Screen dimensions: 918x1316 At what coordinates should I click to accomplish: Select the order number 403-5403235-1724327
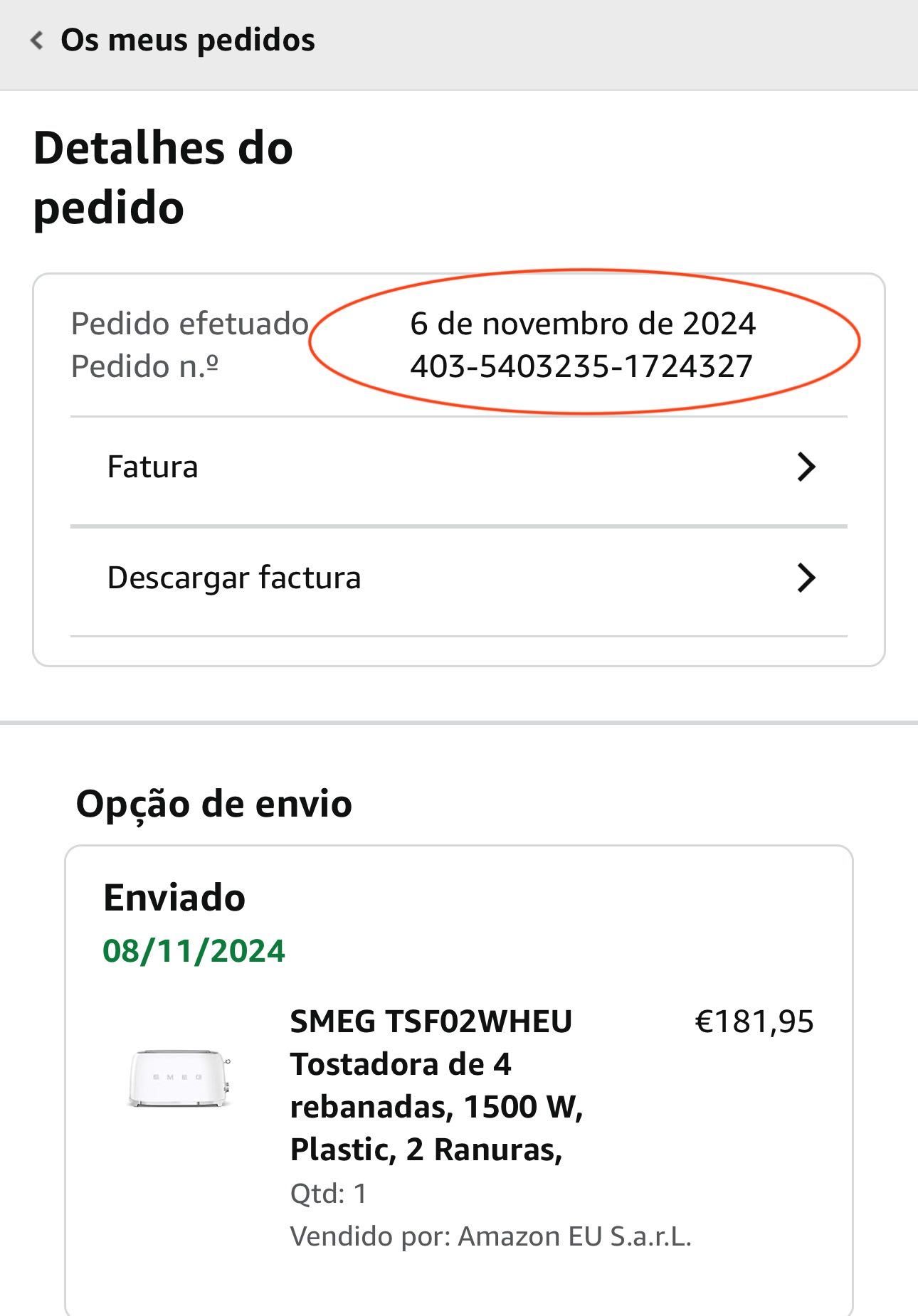pos(581,367)
